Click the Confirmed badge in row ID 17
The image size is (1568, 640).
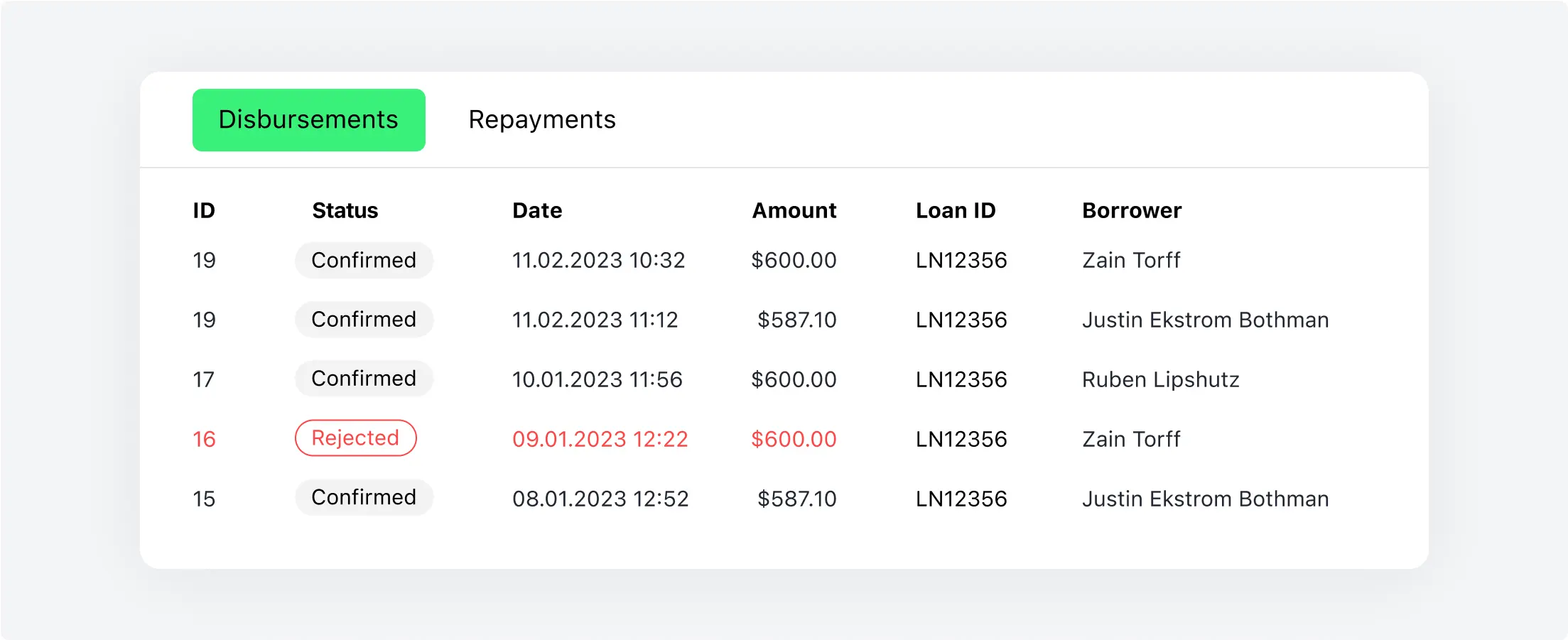[x=364, y=379]
